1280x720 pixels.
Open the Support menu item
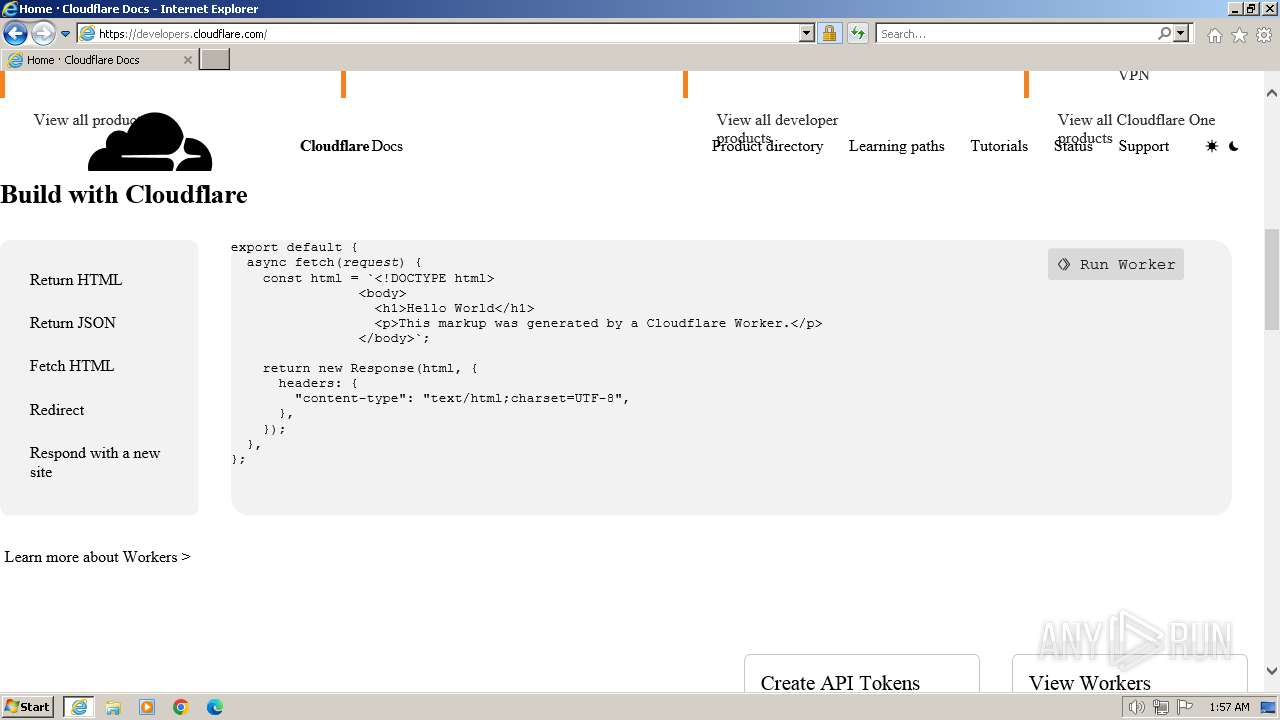point(1144,146)
